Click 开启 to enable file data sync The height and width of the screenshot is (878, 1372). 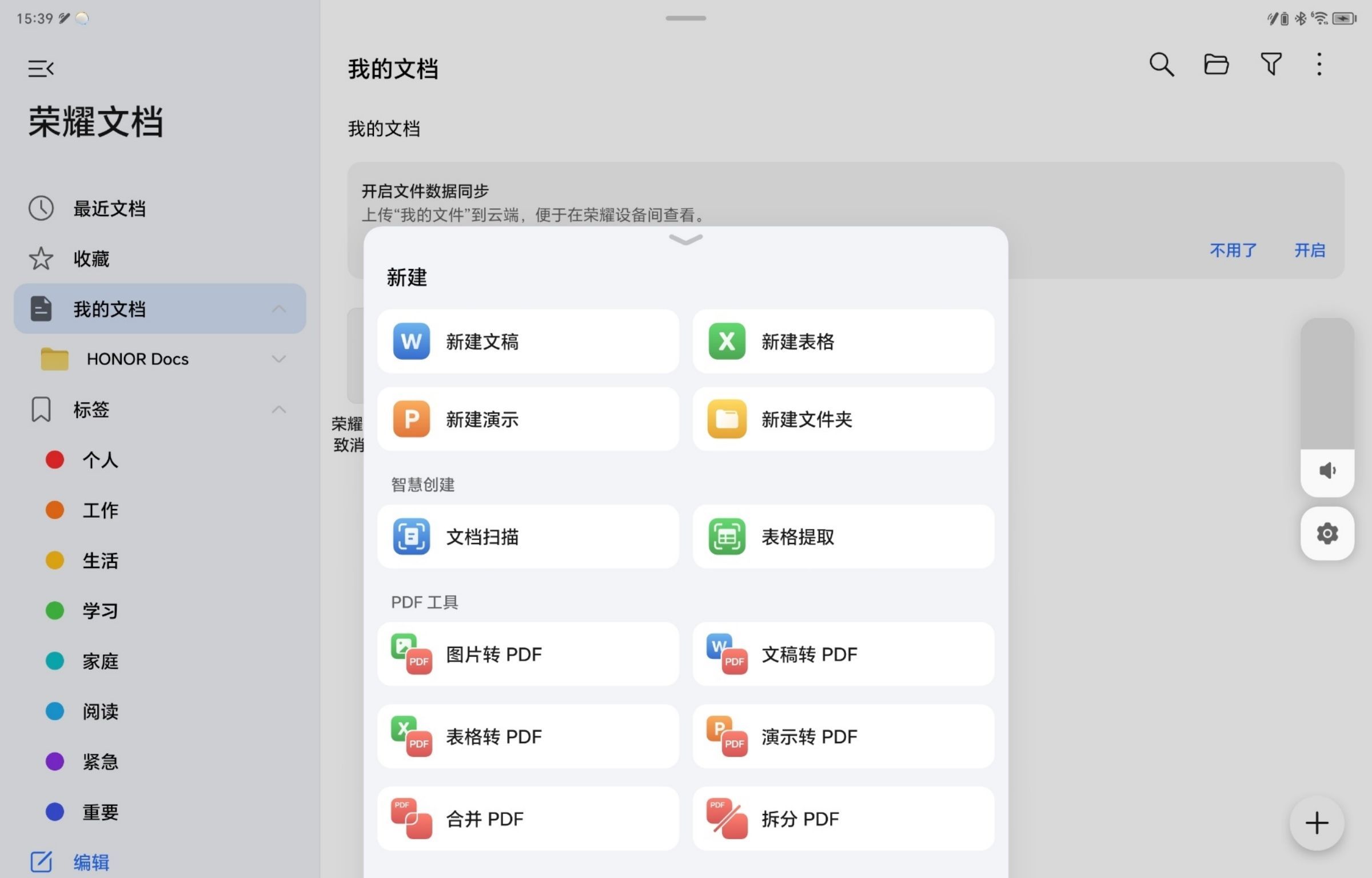pyautogui.click(x=1310, y=251)
